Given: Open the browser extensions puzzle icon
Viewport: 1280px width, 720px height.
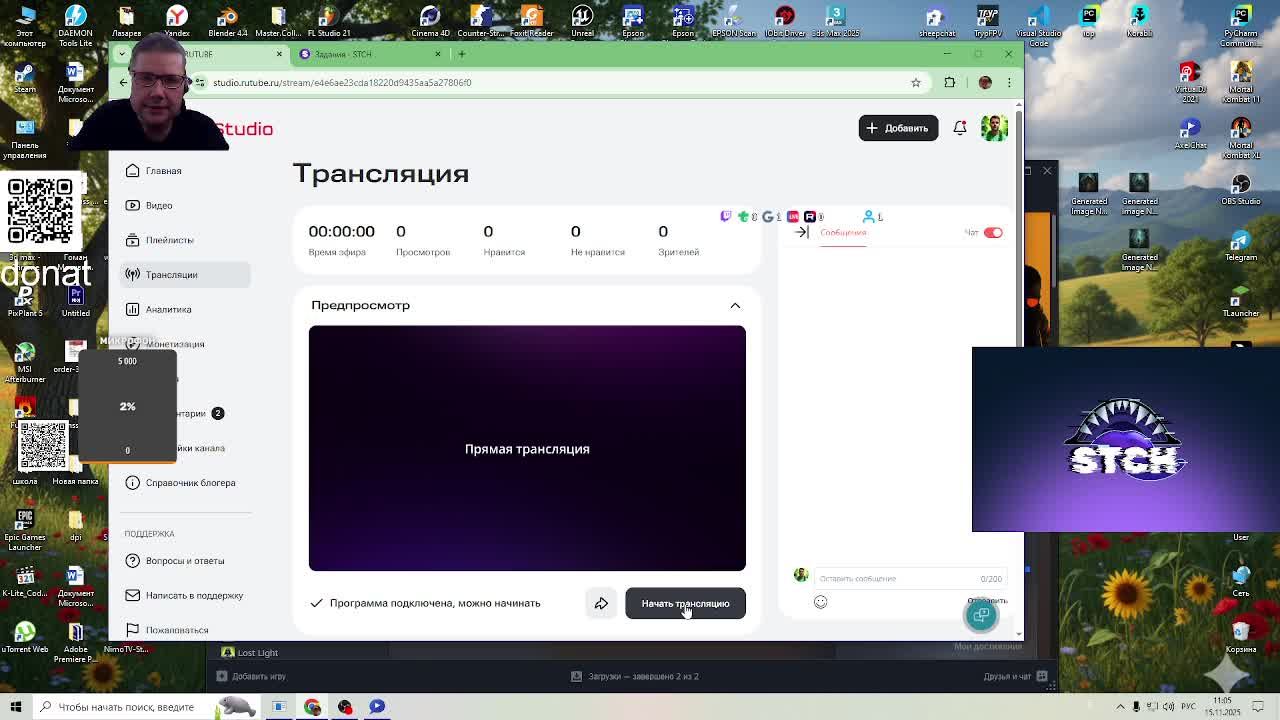Looking at the screenshot, I should [x=950, y=83].
